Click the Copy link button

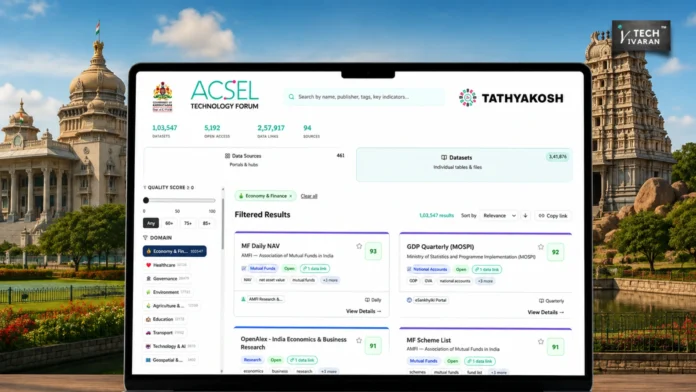pos(553,216)
